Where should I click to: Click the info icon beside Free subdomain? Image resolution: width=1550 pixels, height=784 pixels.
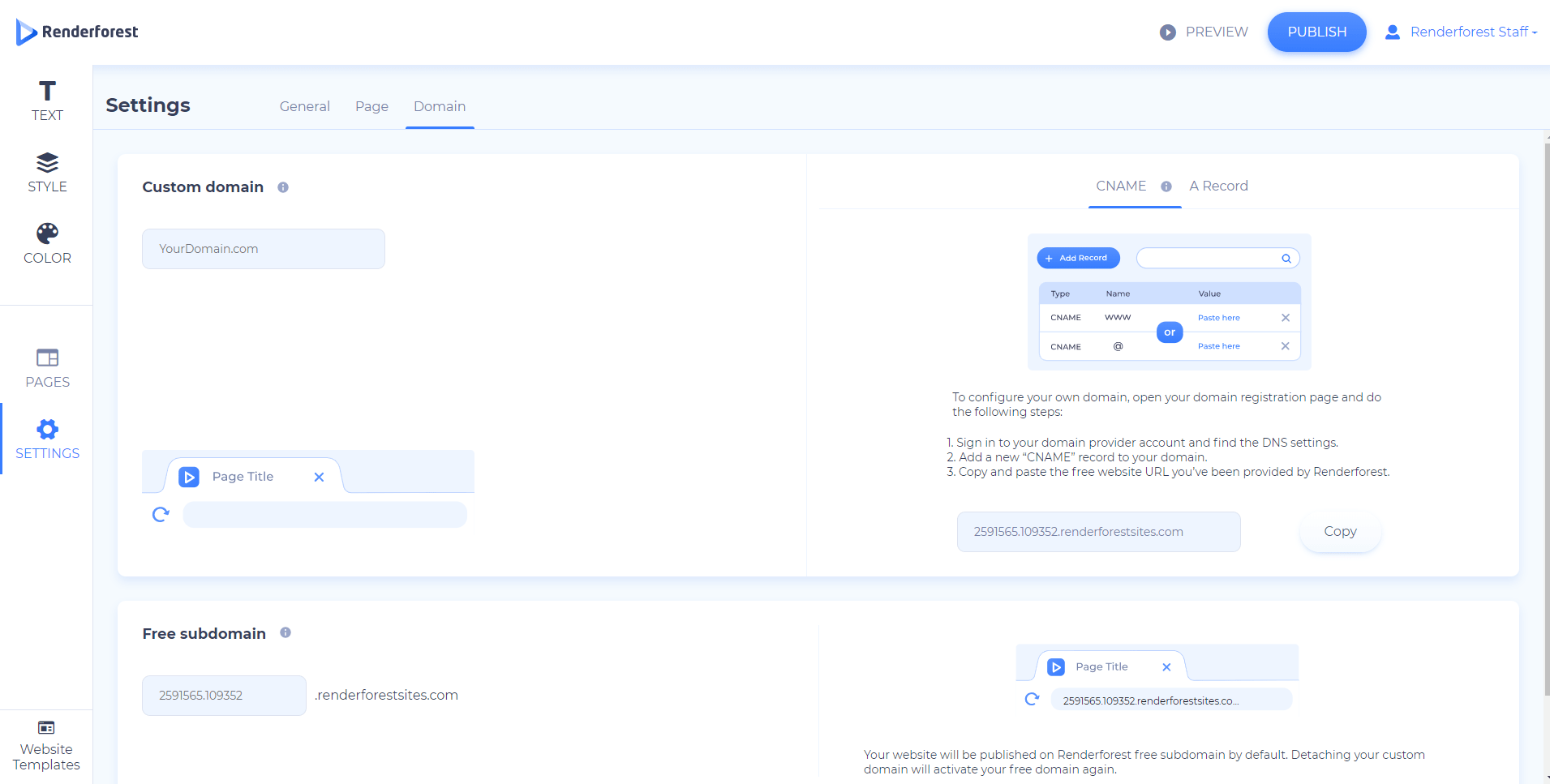[285, 632]
